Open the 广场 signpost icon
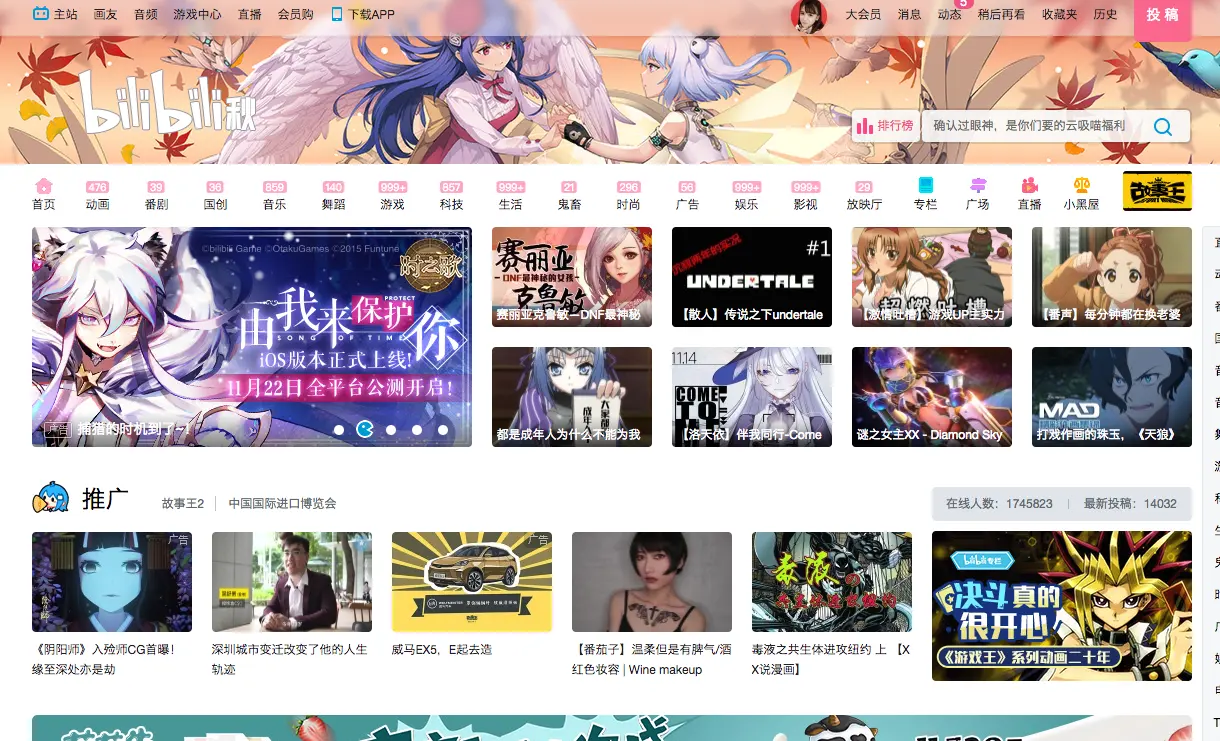 (977, 186)
